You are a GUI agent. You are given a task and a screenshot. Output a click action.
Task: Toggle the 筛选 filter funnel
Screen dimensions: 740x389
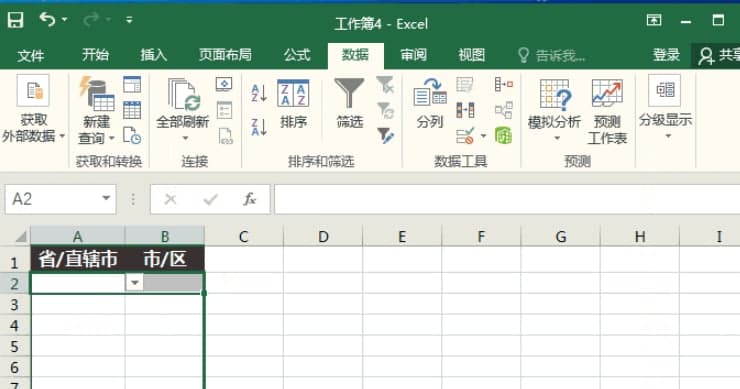[349, 104]
